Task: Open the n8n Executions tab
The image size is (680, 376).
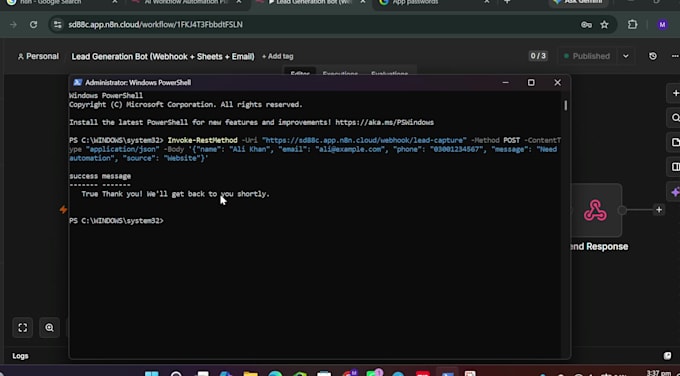Action: pos(340,73)
